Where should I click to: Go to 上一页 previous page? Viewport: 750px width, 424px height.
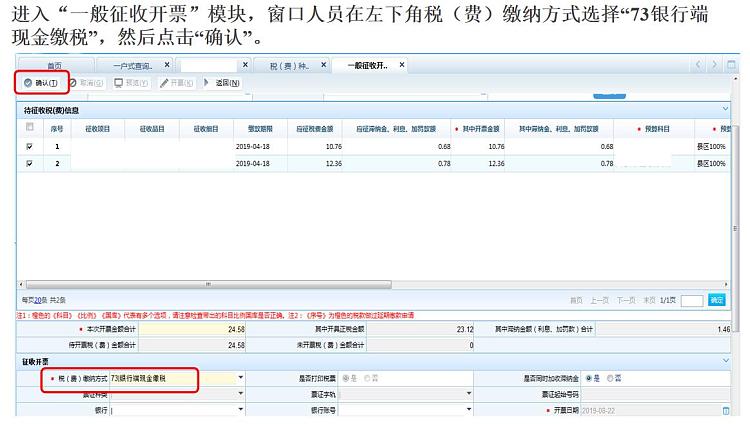click(x=599, y=300)
